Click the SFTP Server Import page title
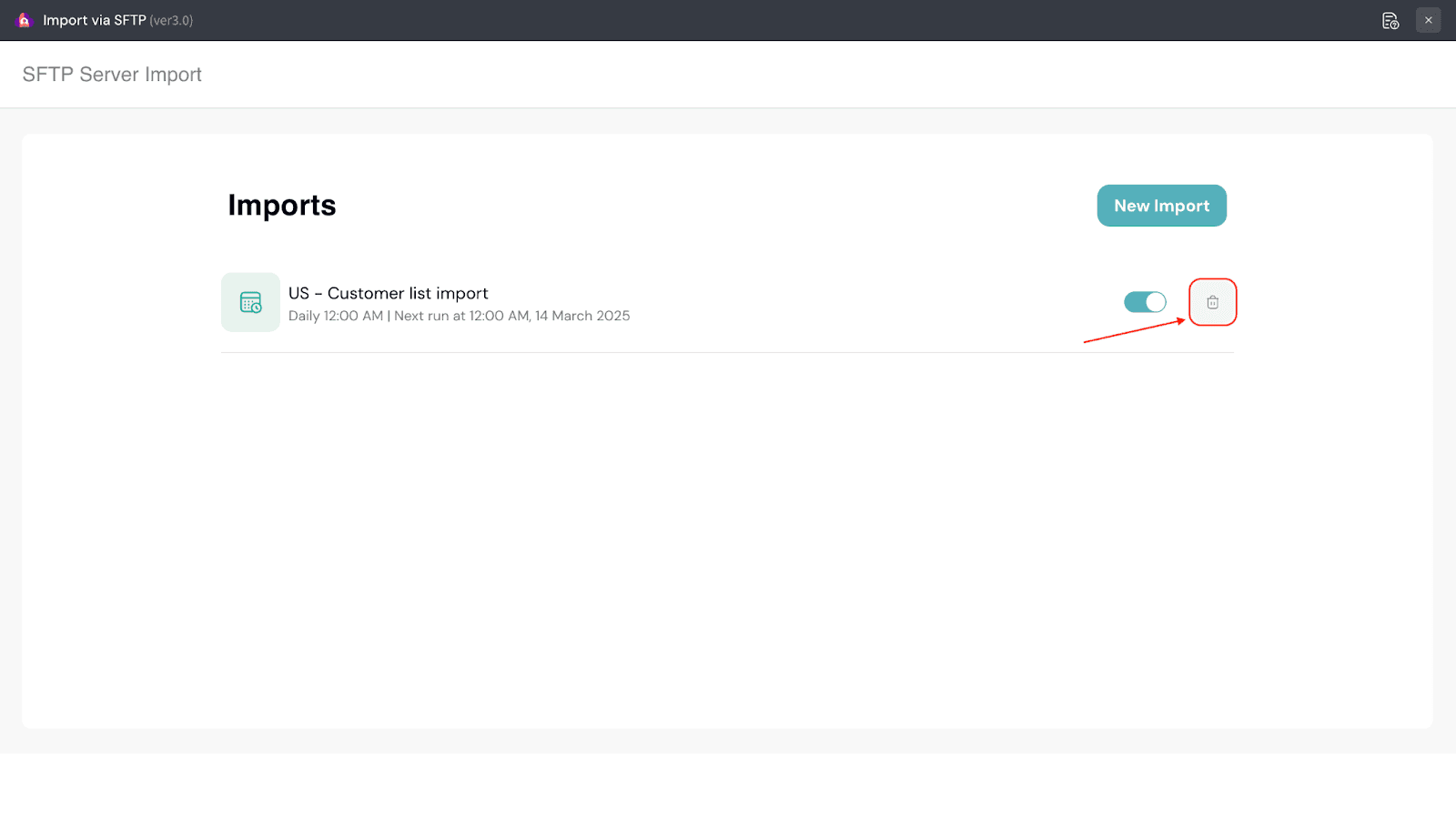This screenshot has height=817, width=1456. click(x=112, y=75)
